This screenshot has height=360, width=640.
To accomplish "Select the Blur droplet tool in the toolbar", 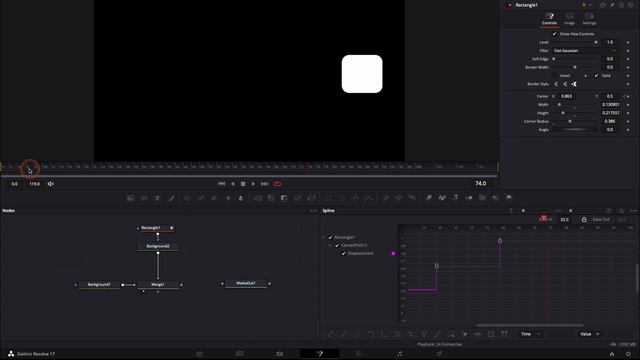I will (241, 198).
